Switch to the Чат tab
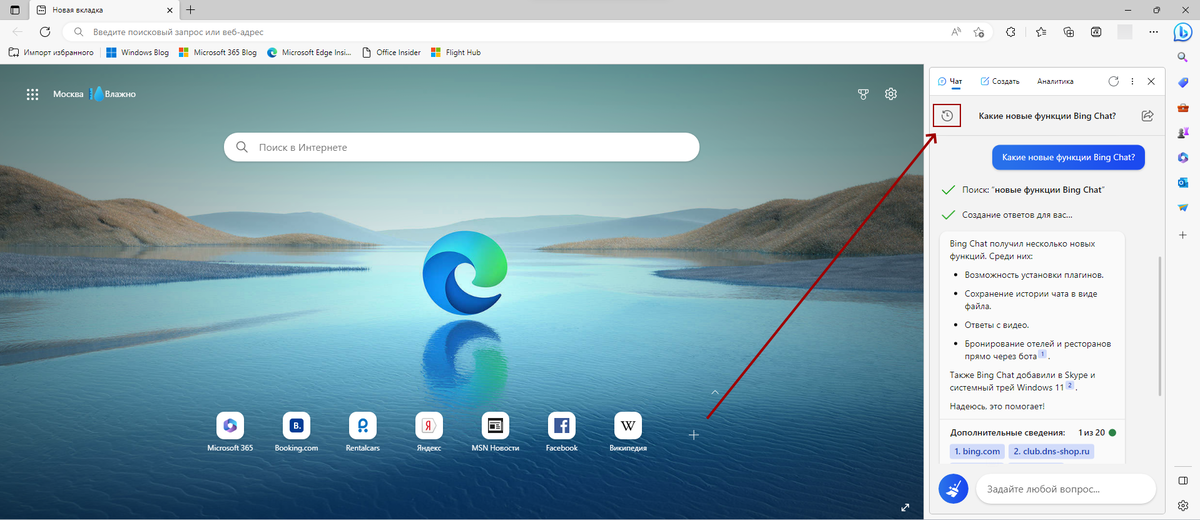Screen dimensions: 1200x520 (x=950, y=81)
